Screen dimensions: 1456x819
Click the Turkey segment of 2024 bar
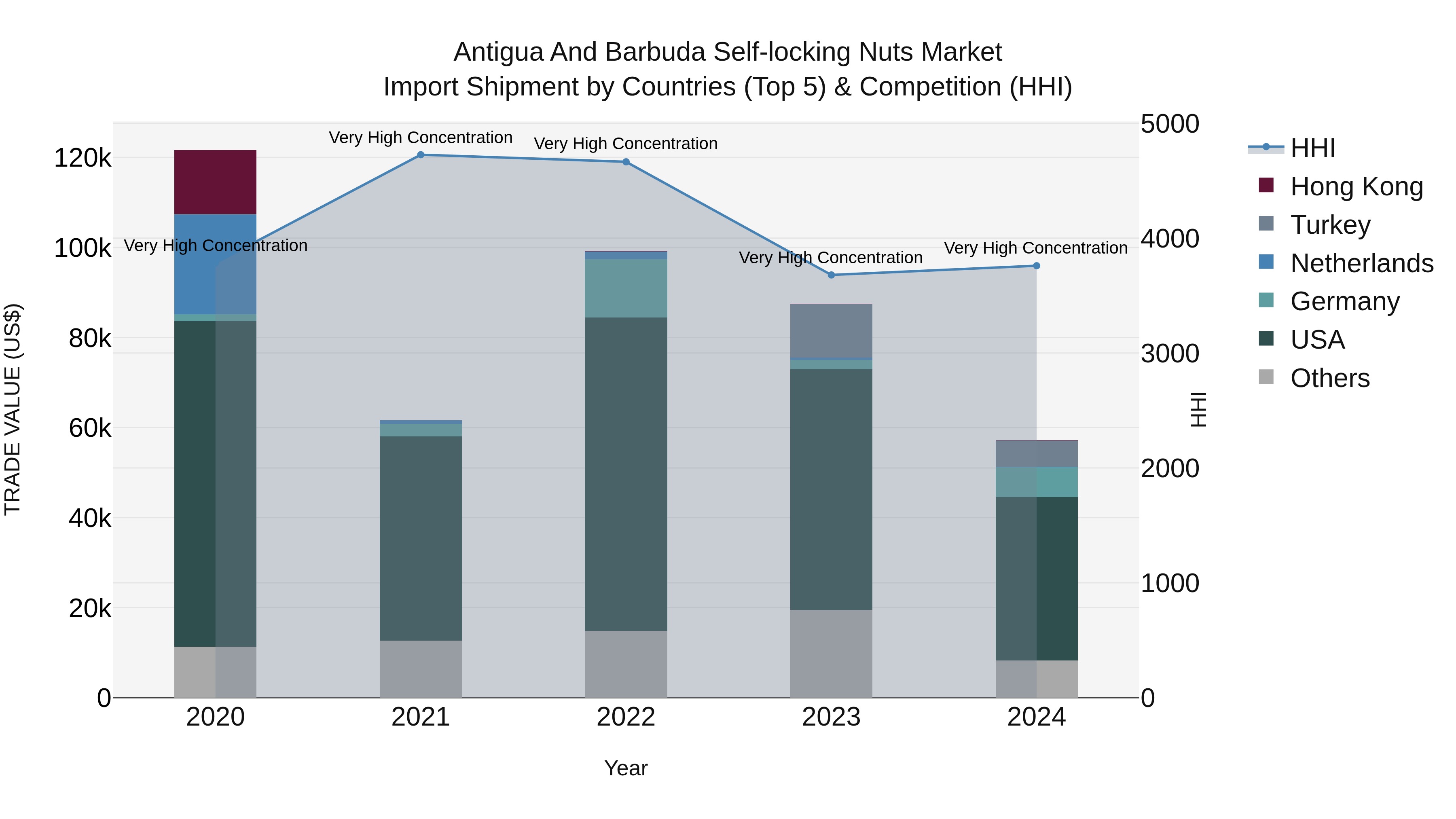click(x=1037, y=454)
